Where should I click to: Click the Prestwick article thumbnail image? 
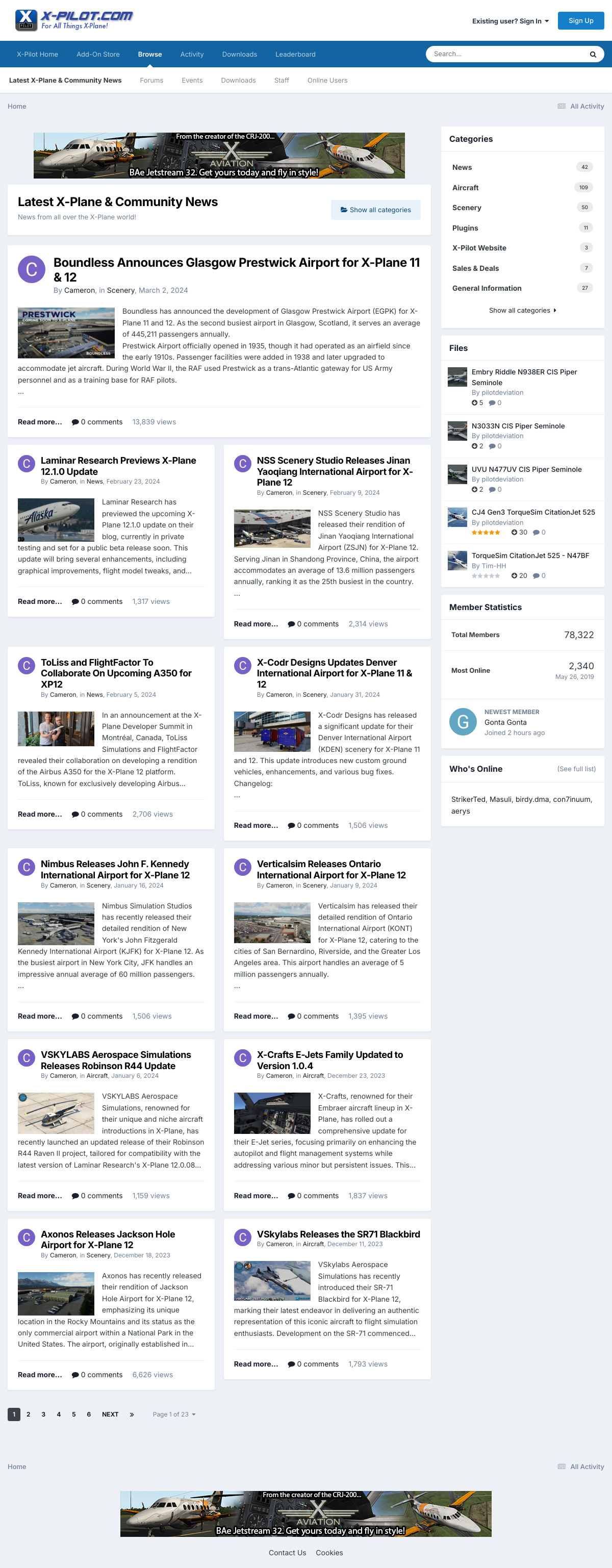tap(66, 333)
